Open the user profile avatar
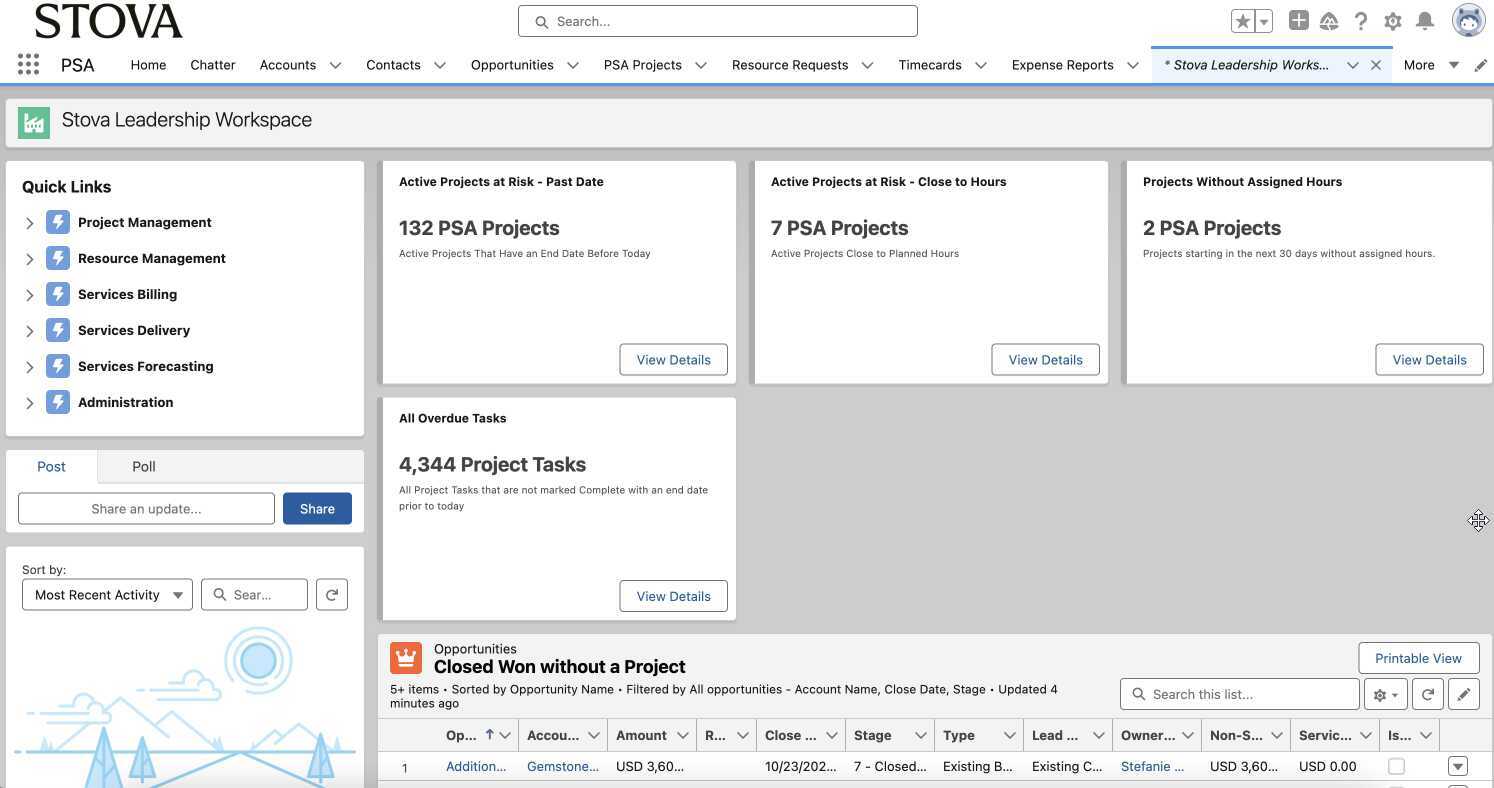This screenshot has width=1494, height=788. 1468,20
